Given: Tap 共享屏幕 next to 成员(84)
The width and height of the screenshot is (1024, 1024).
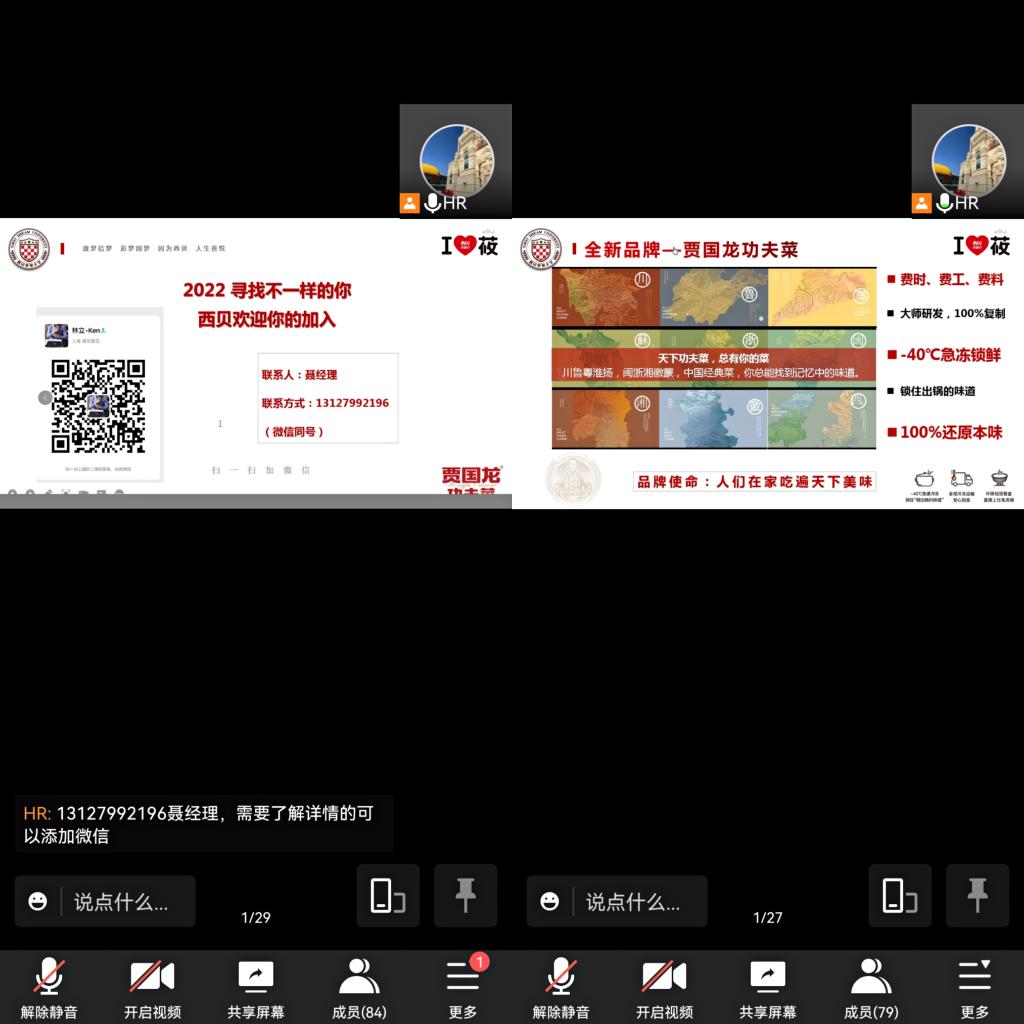Looking at the screenshot, I should 255,986.
